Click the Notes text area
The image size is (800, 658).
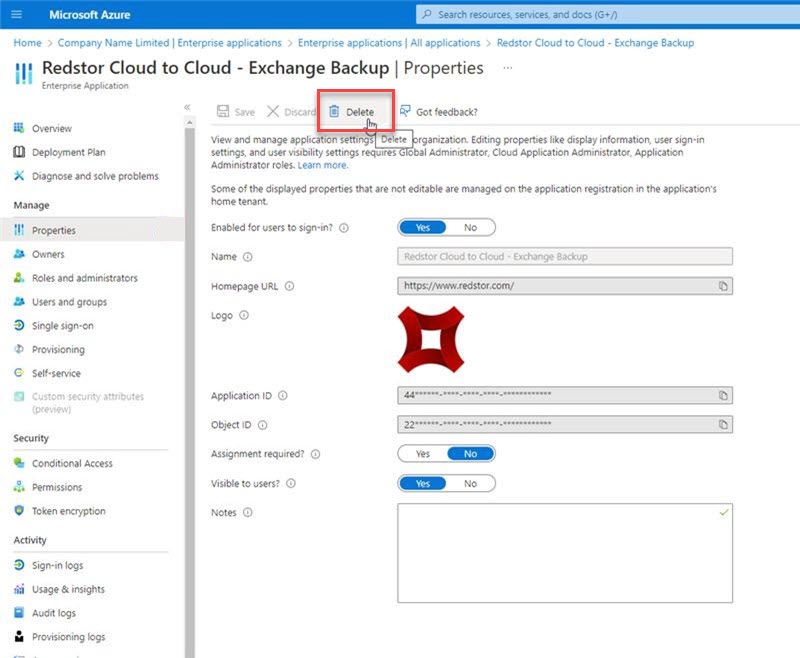click(x=565, y=553)
